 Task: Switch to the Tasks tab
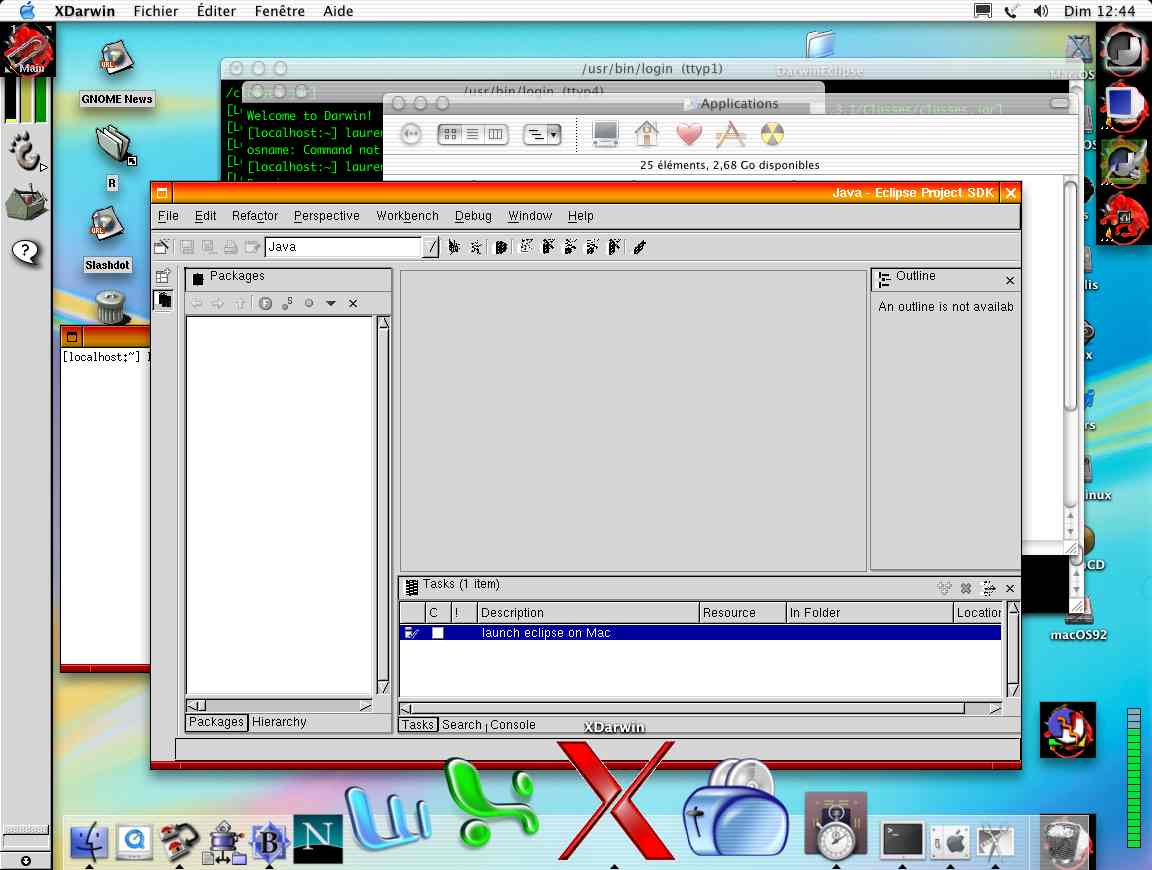coord(418,725)
